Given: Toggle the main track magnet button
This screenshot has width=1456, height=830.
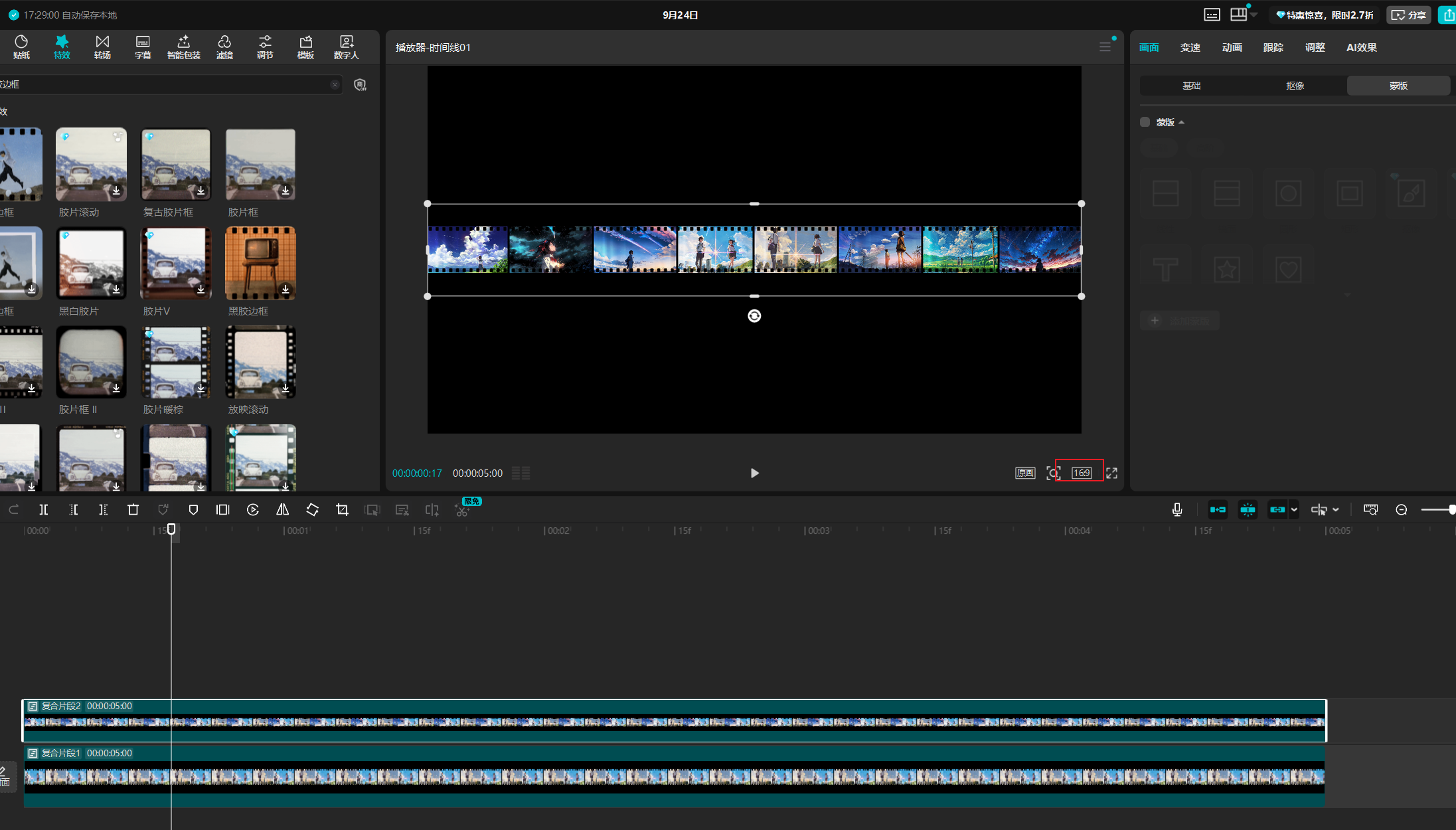Looking at the screenshot, I should pyautogui.click(x=1218, y=510).
